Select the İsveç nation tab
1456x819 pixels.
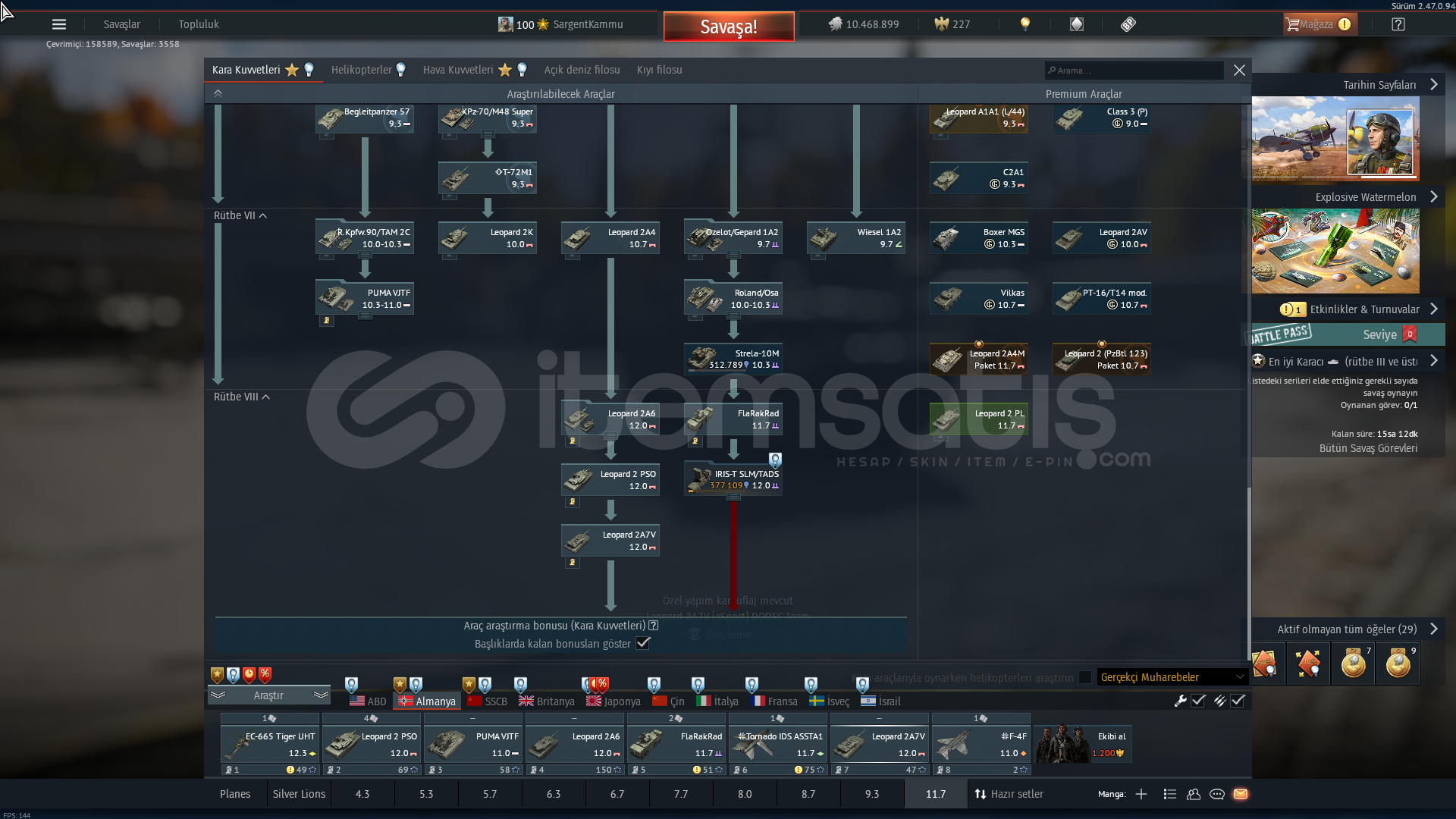click(829, 701)
